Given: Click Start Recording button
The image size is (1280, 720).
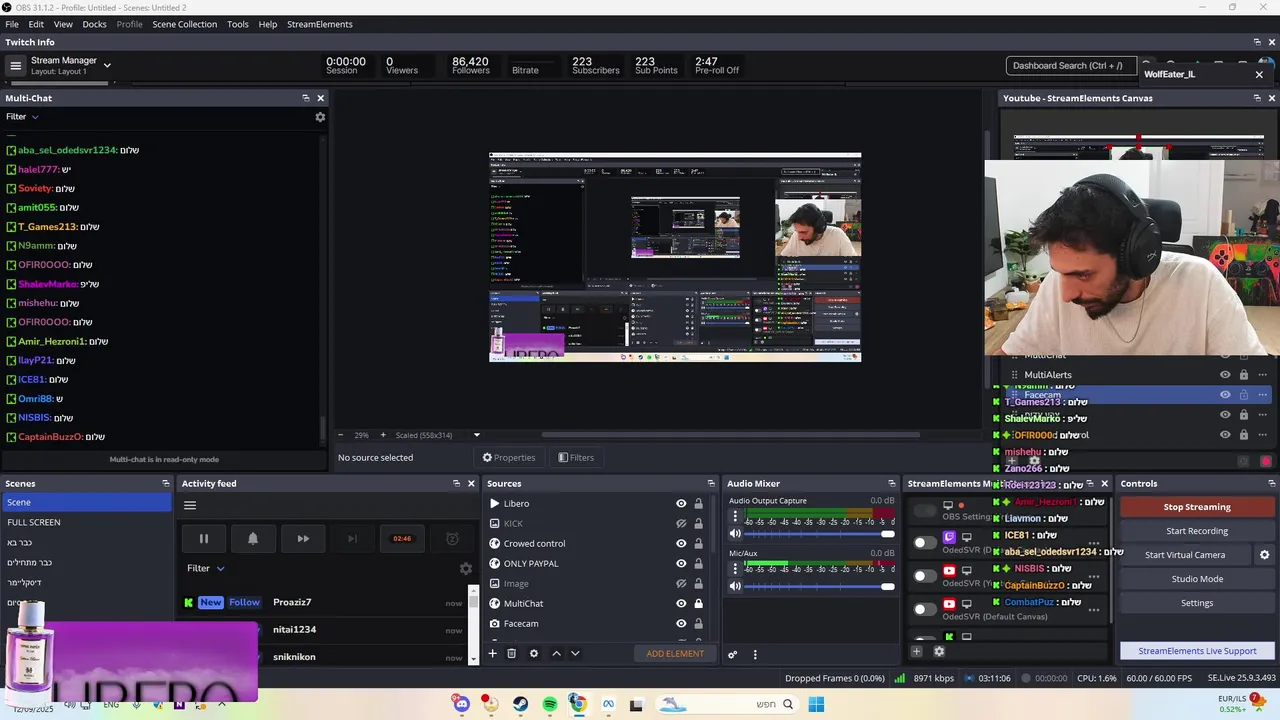Looking at the screenshot, I should tap(1197, 531).
